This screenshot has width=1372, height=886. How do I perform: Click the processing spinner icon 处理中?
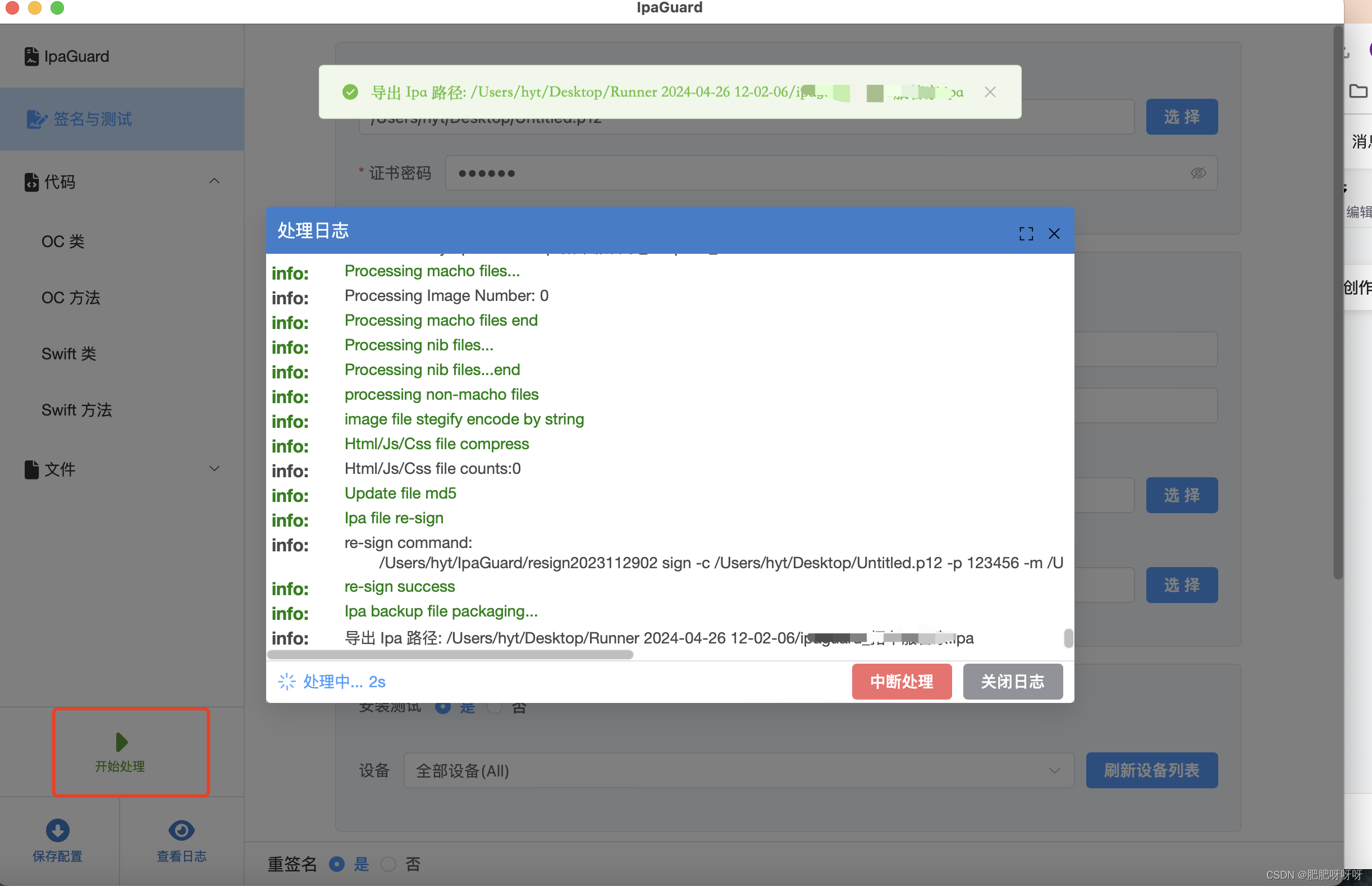coord(286,682)
